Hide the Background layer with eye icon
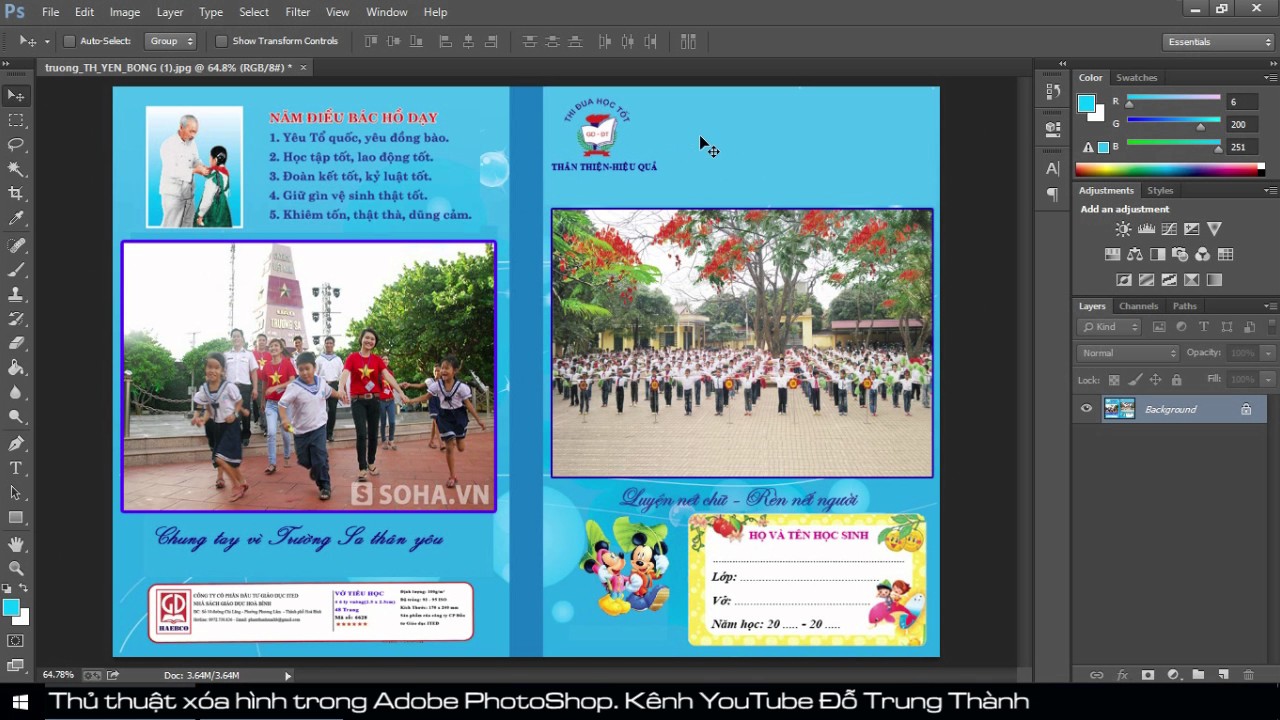Viewport: 1280px width, 720px height. 1086,409
